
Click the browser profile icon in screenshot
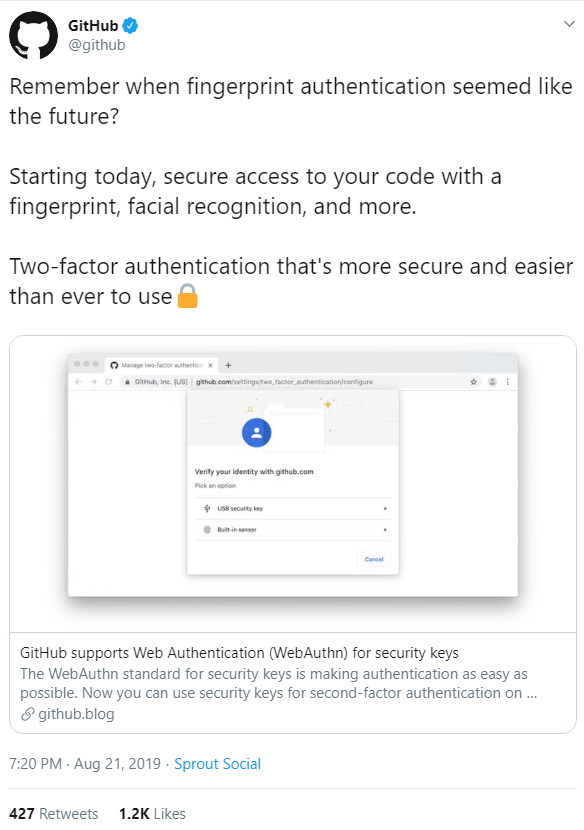tap(492, 382)
